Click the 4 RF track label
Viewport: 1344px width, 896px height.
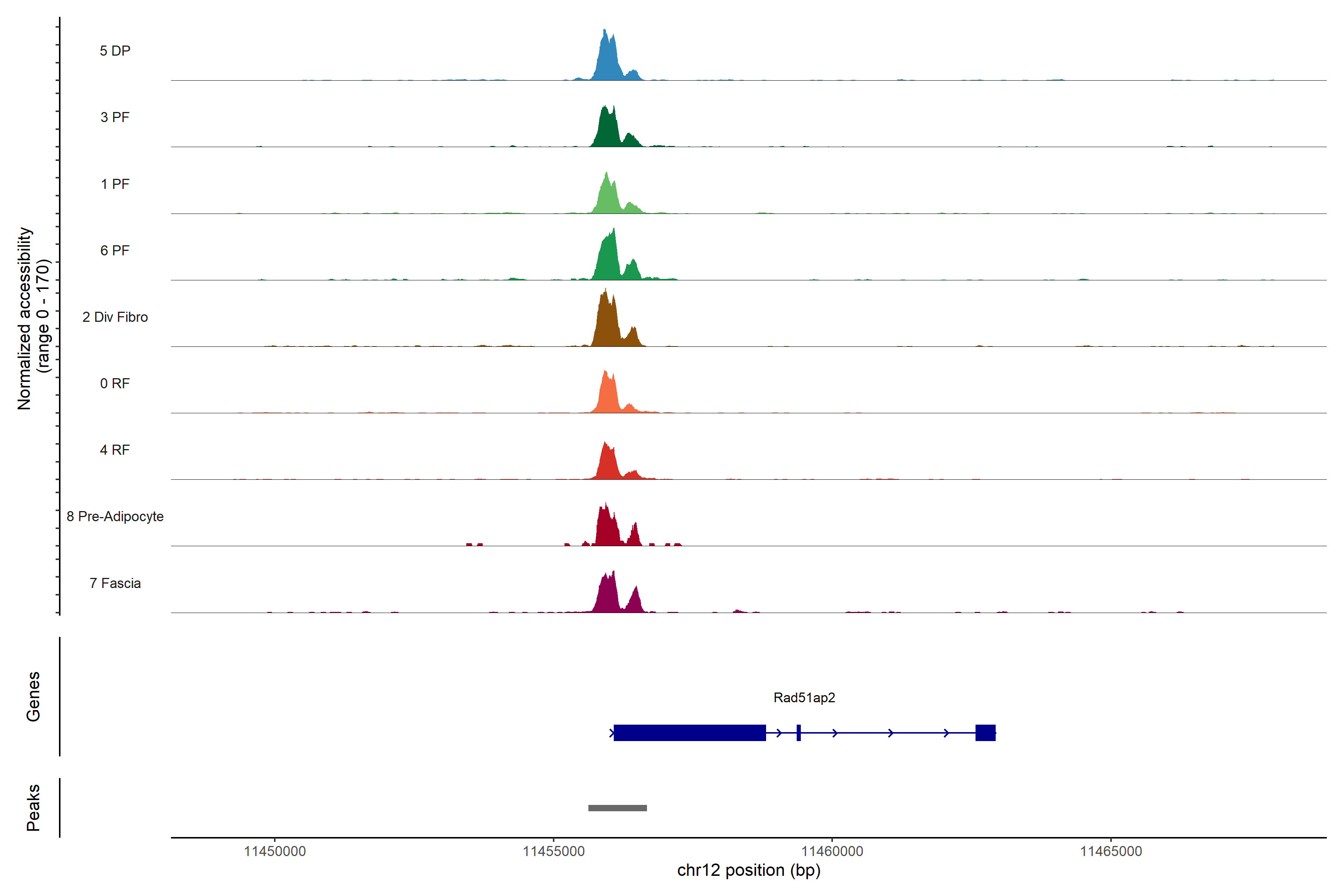tap(115, 450)
